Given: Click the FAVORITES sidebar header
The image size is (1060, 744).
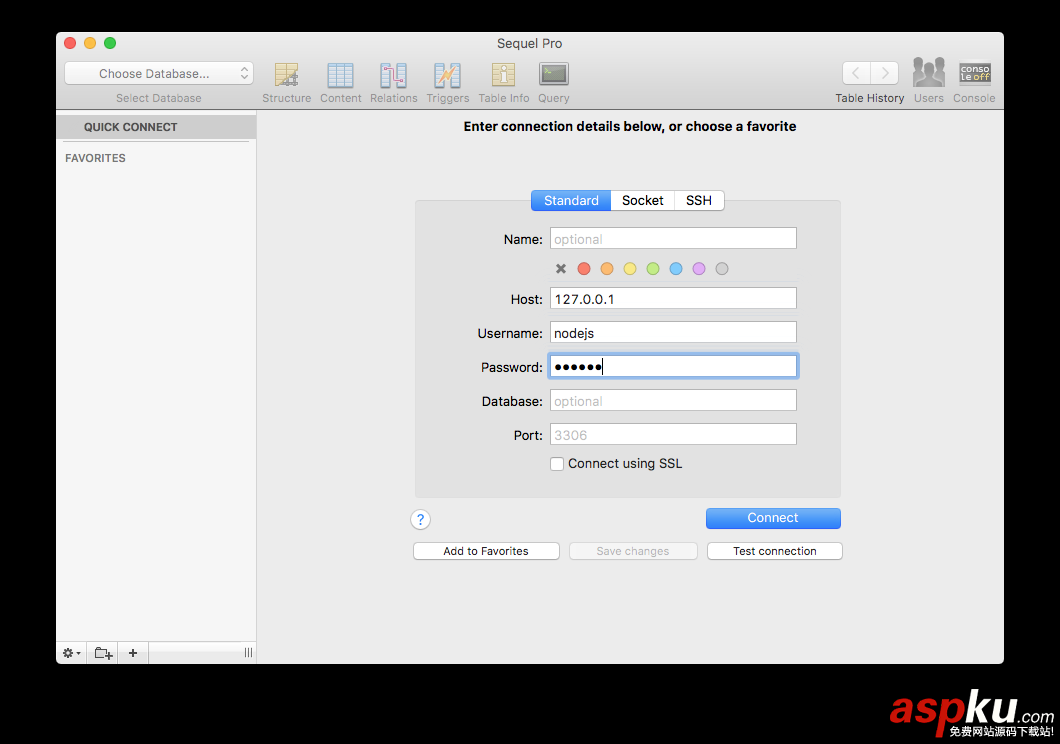Looking at the screenshot, I should coord(95,158).
